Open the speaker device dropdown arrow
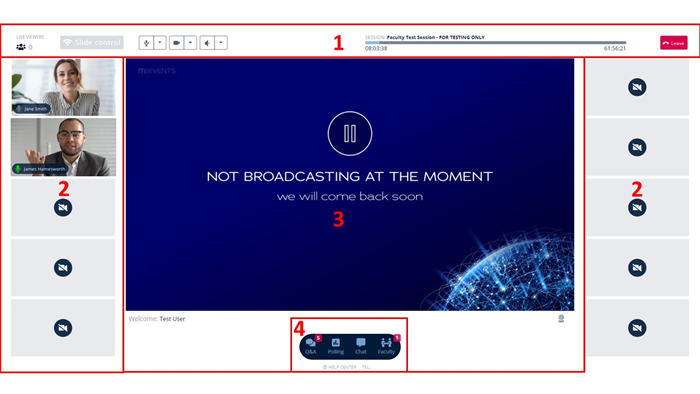The height and width of the screenshot is (394, 700). [221, 43]
